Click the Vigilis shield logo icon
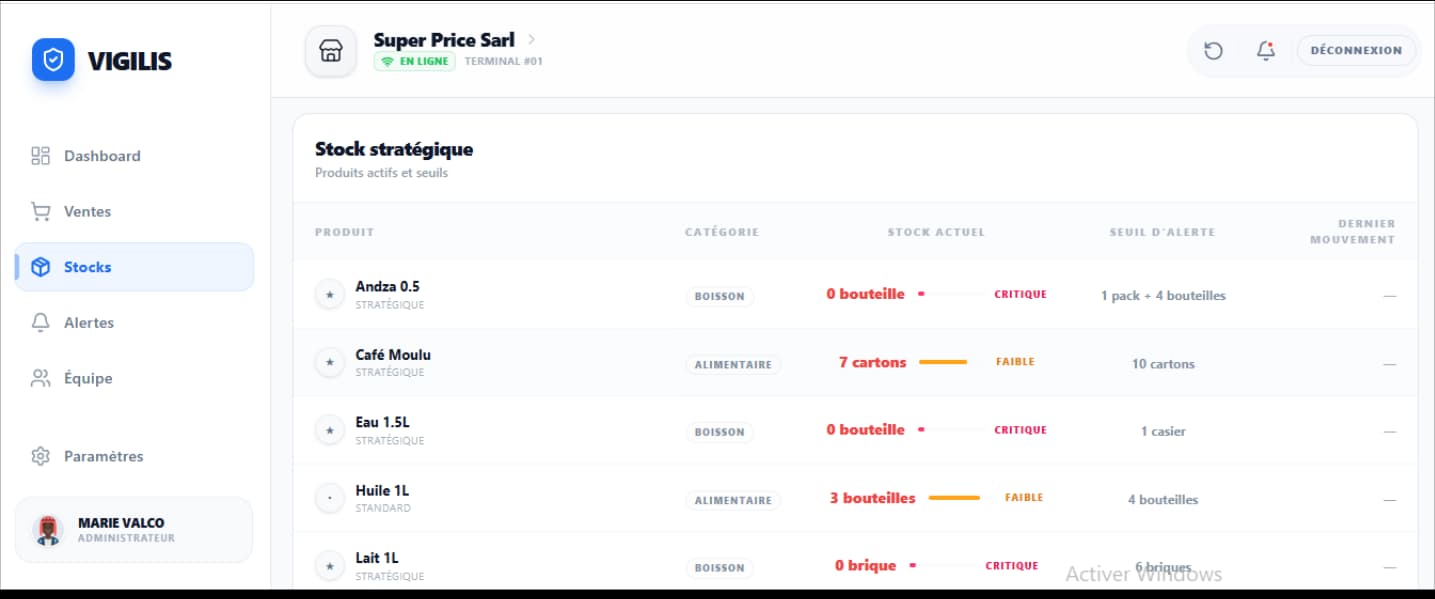This screenshot has width=1435, height=599. (x=53, y=60)
